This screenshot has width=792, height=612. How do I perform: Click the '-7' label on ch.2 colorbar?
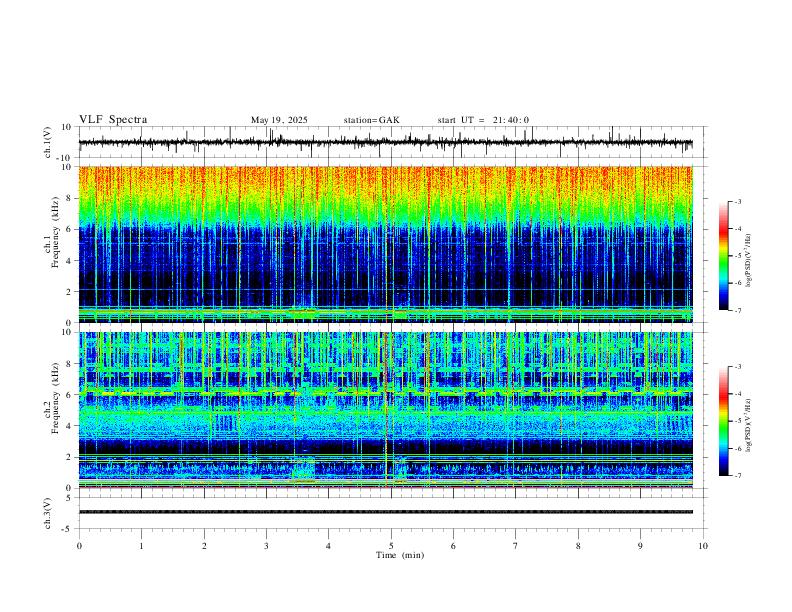pyautogui.click(x=737, y=475)
